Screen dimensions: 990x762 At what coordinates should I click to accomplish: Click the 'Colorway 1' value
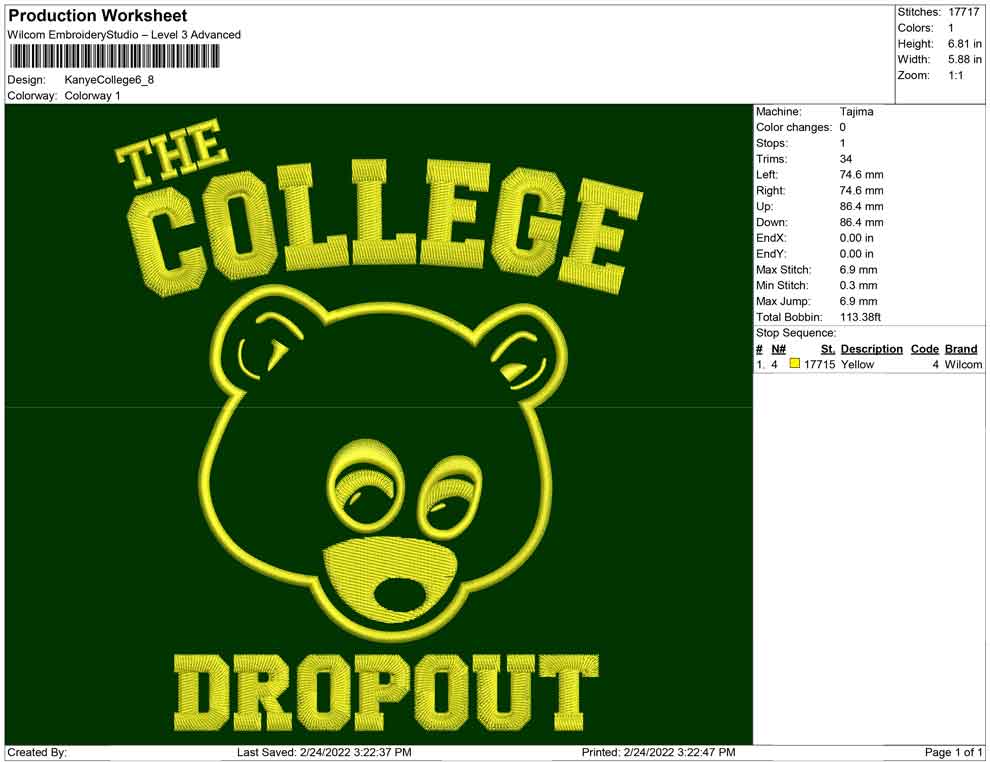92,95
